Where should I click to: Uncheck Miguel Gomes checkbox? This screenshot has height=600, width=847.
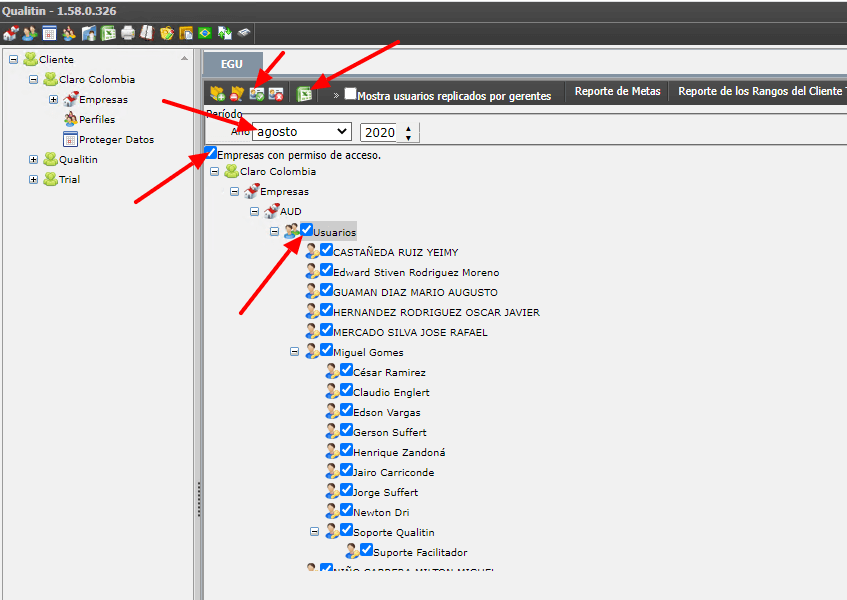[x=326, y=349]
